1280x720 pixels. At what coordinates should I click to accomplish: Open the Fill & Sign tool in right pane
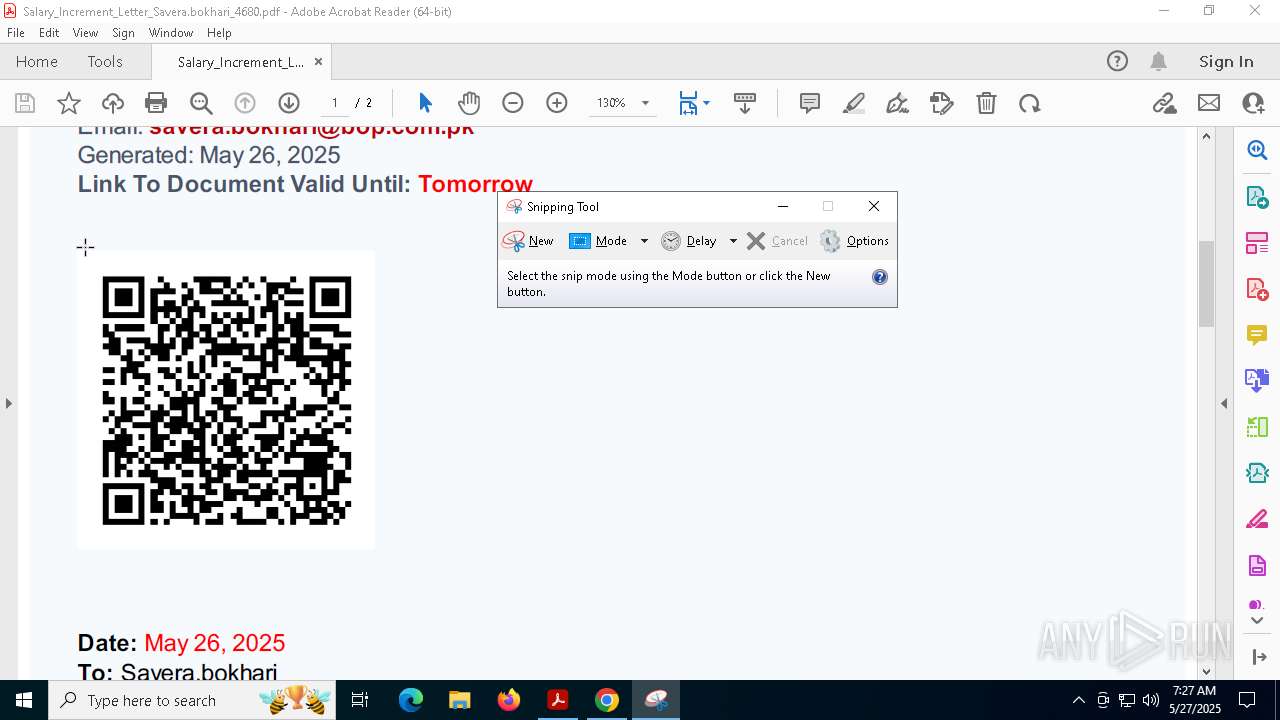[1257, 519]
